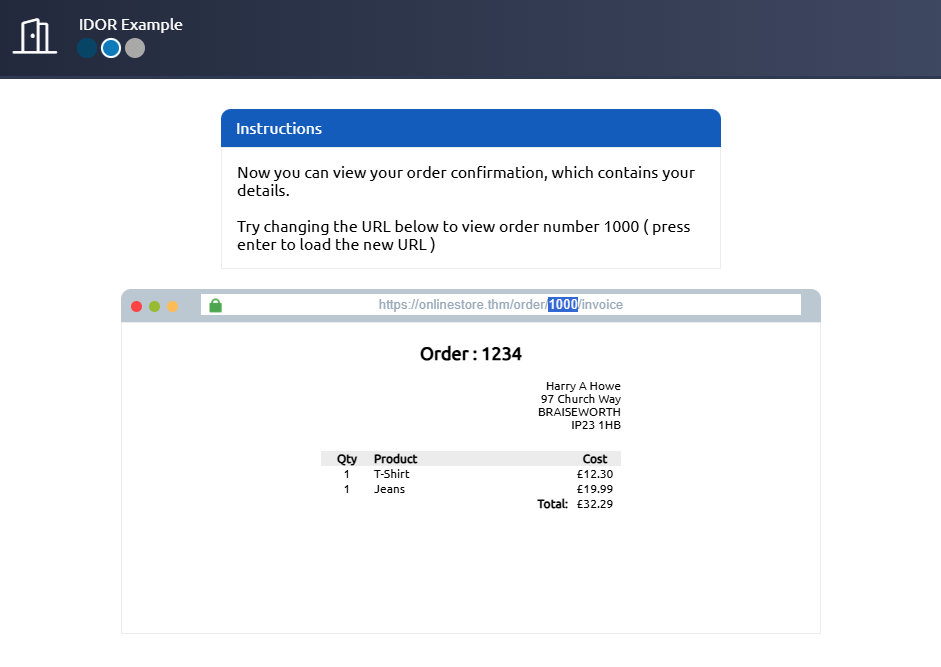941x667 pixels.
Task: Click the red dot in mock browser
Action: pyautogui.click(x=136, y=306)
